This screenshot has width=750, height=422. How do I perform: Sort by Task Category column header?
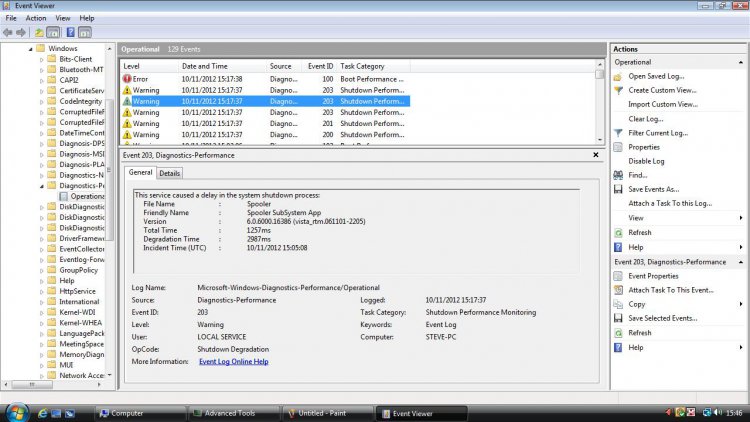374,66
